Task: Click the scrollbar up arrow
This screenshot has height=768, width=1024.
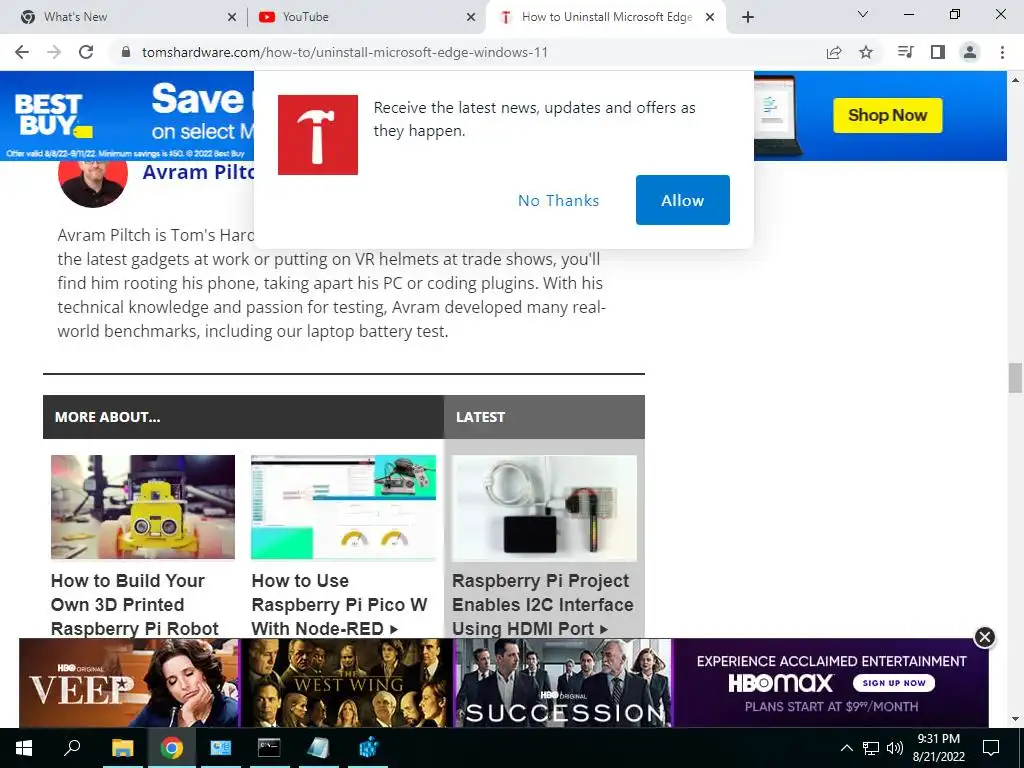Action: 1015,80
